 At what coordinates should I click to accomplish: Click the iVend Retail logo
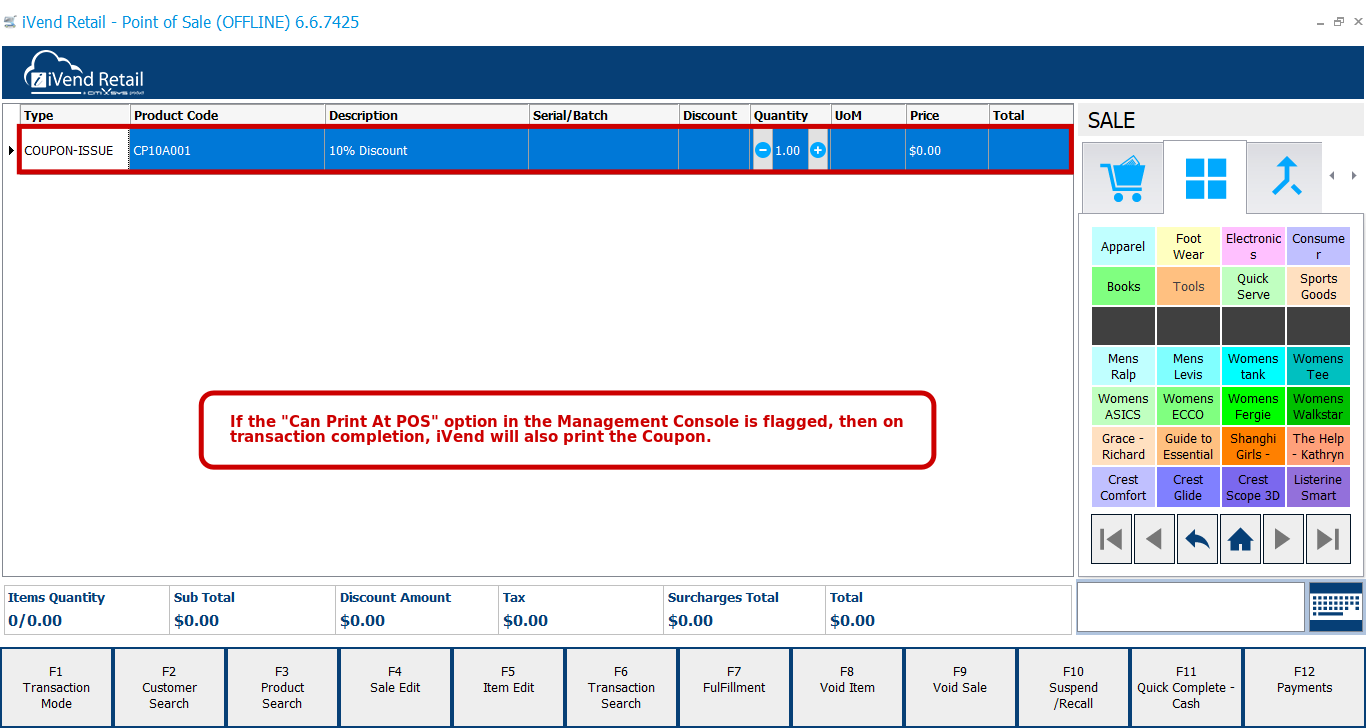click(86, 72)
